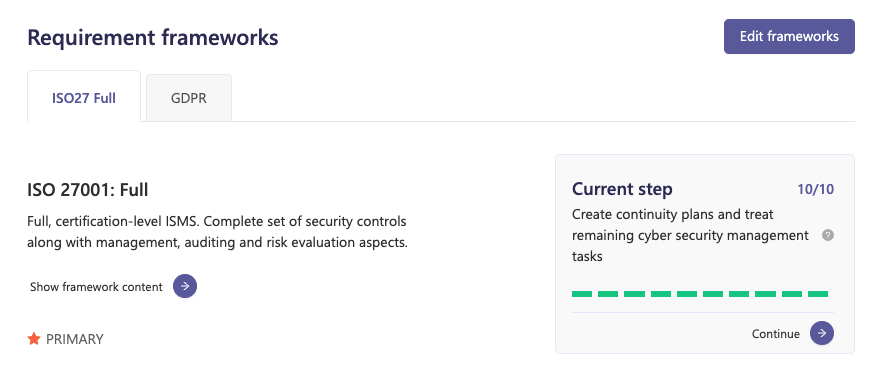
Task: Click the last green progress segment
Action: pyautogui.click(x=818, y=294)
